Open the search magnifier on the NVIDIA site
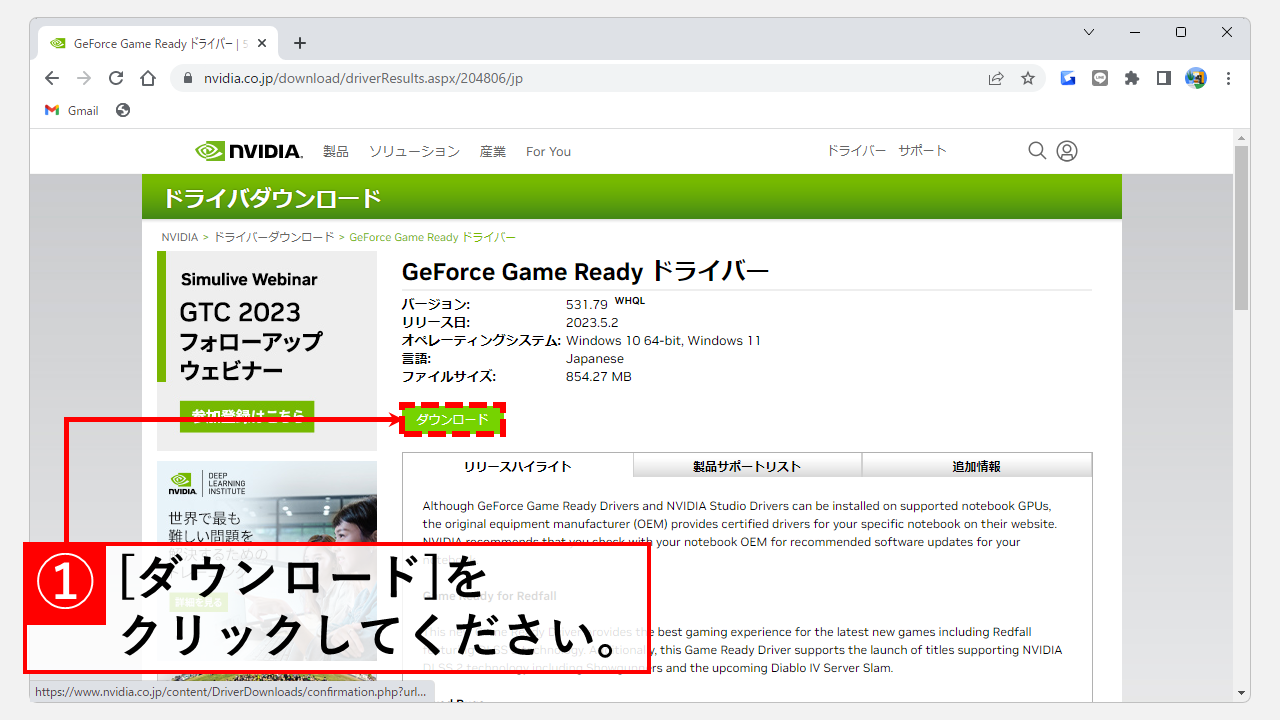Image resolution: width=1280 pixels, height=720 pixels. pos(1037,150)
